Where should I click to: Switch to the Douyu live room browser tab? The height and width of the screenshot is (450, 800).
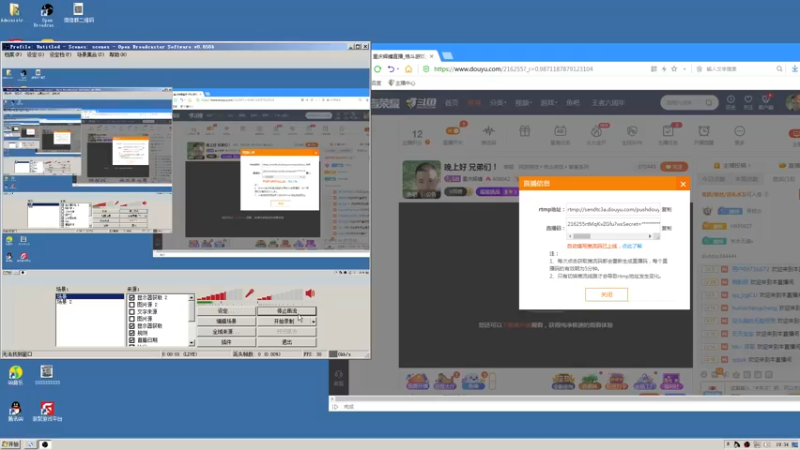(x=401, y=56)
